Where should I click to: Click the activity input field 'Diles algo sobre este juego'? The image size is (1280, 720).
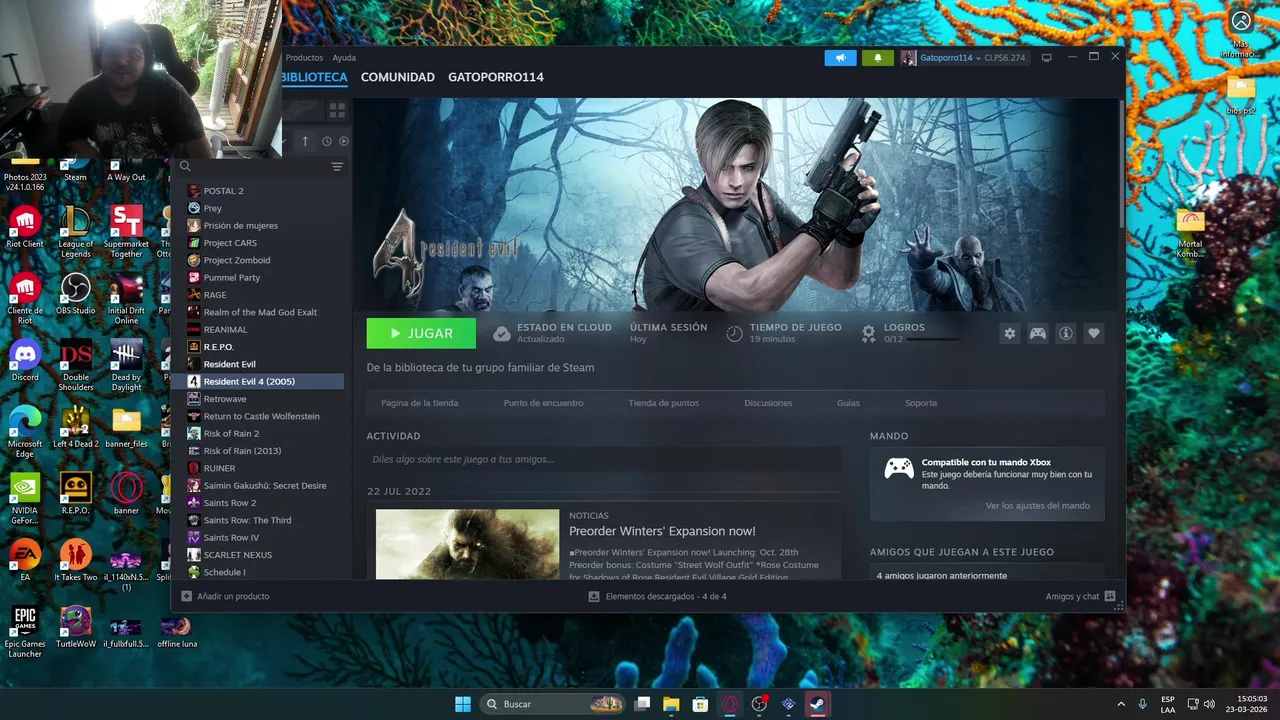point(603,459)
